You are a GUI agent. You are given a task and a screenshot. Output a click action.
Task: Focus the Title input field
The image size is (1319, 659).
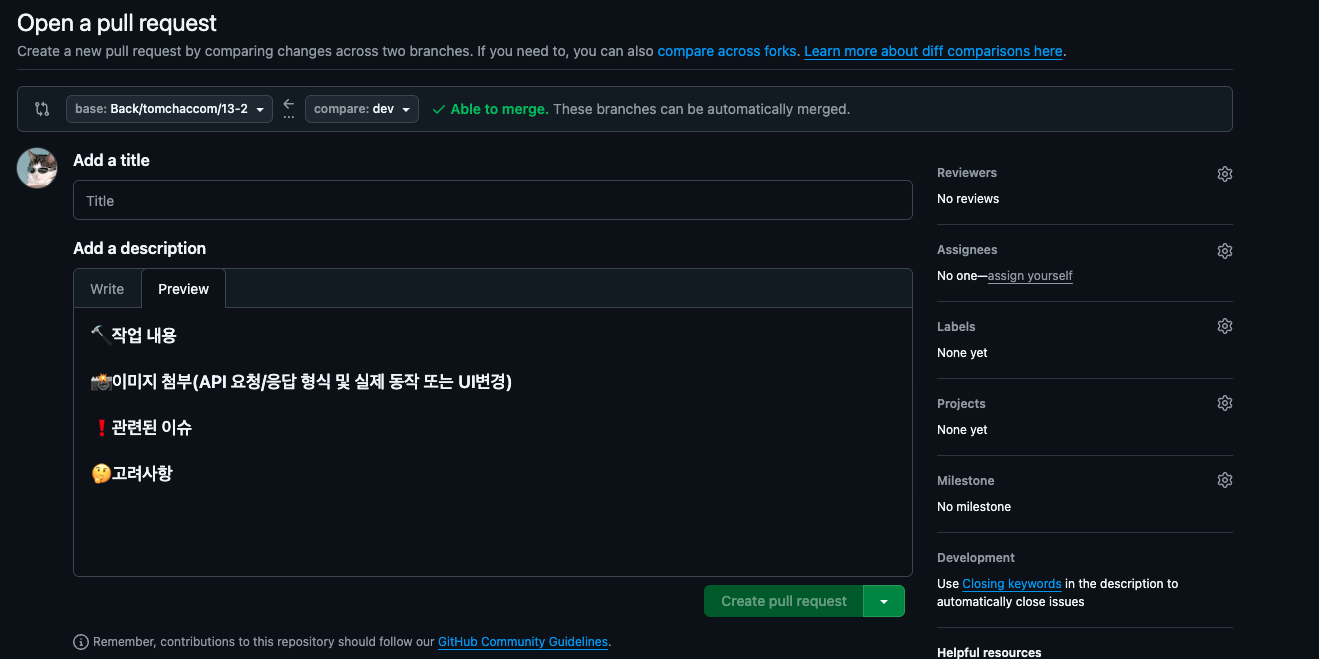[493, 200]
